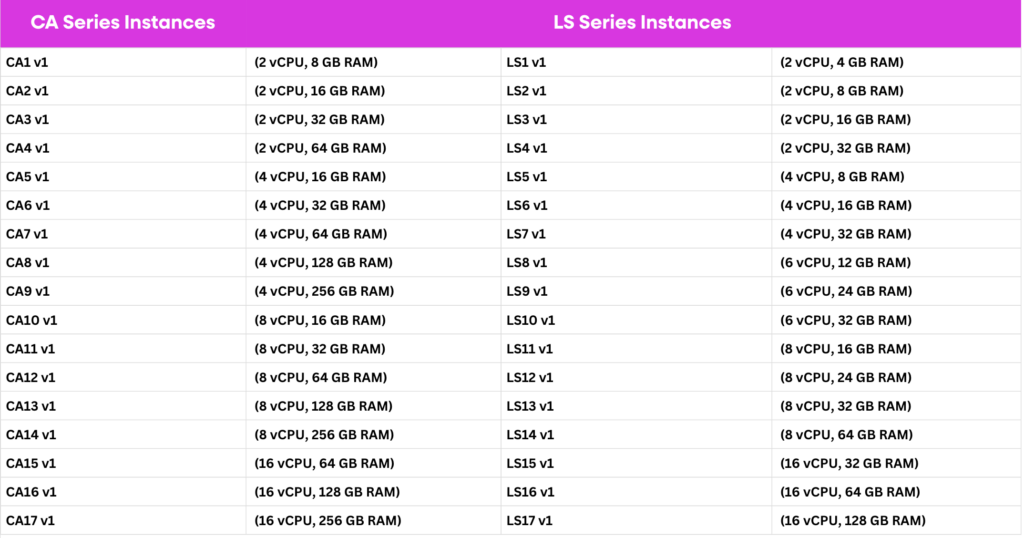Click the LS12 v1 row label
Image resolution: width=1024 pixels, height=538 pixels.
(530, 377)
